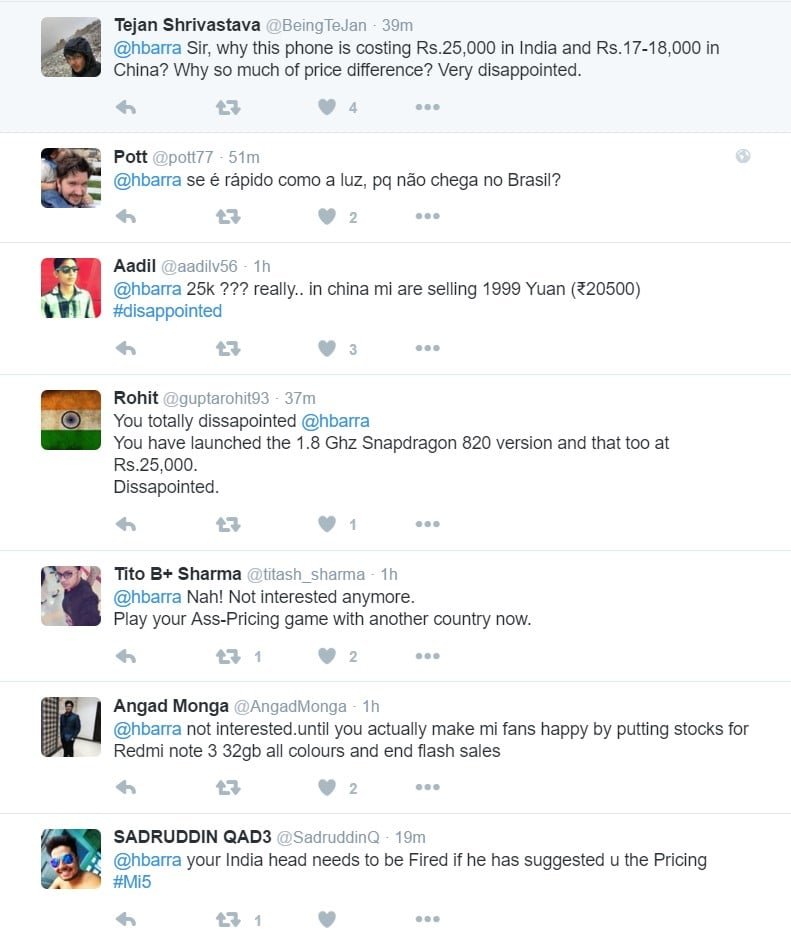Like Angad Monga's Redmi note tweet

(x=327, y=788)
